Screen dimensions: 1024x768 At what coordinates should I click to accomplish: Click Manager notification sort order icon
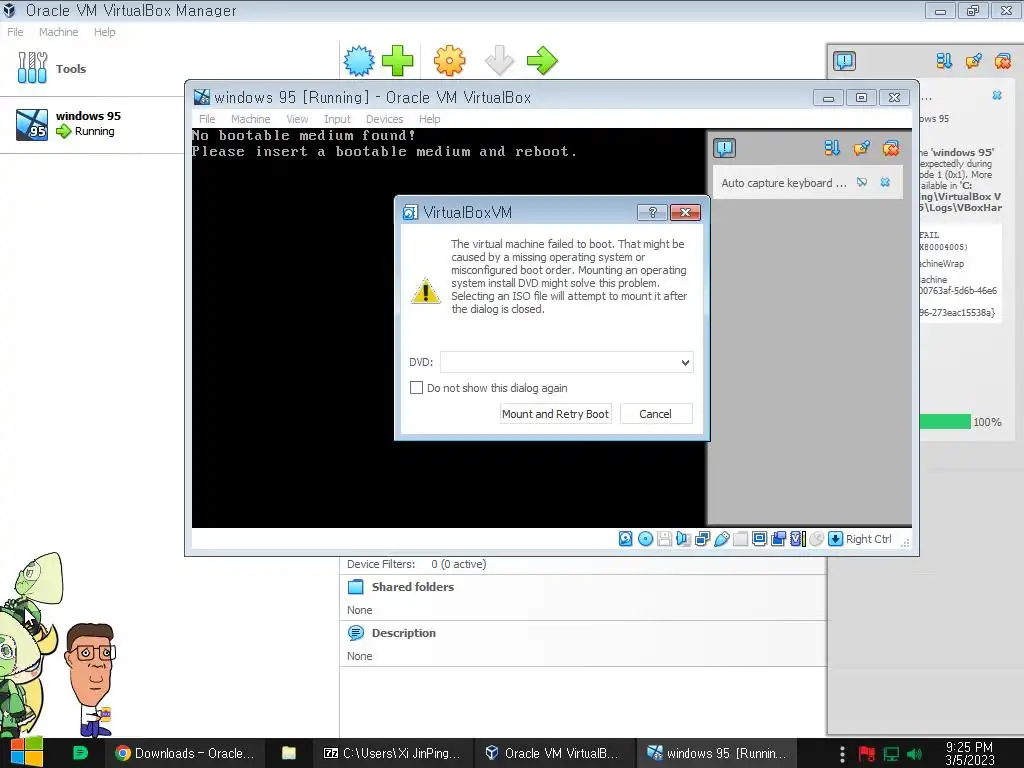(944, 61)
